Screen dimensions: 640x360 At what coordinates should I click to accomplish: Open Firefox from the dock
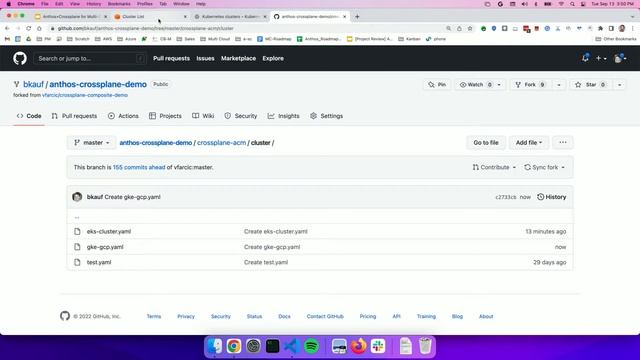(359, 346)
